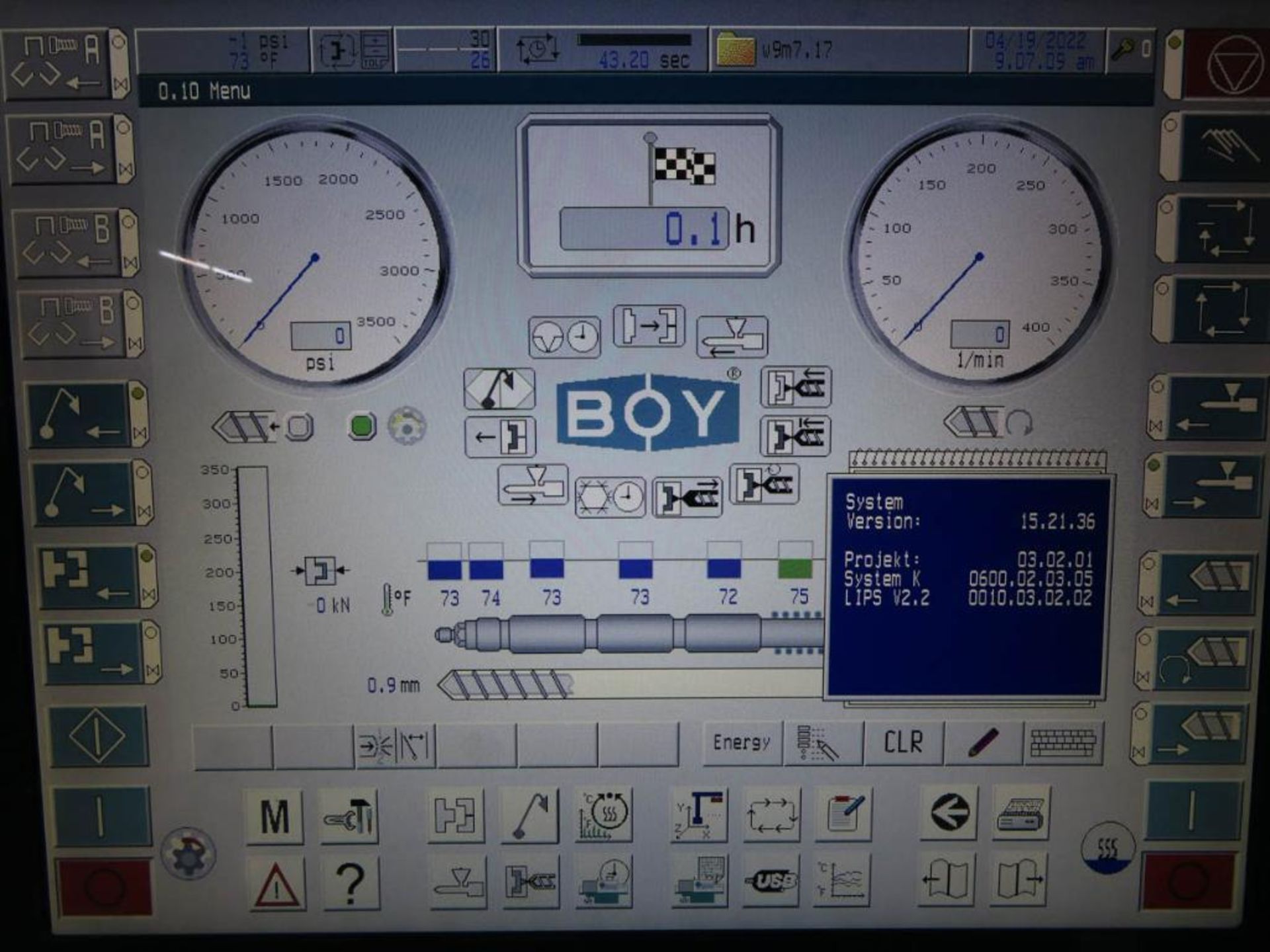Image resolution: width=1270 pixels, height=952 pixels.
Task: Open the ejector settings page in bottom toolbar
Action: 530,815
